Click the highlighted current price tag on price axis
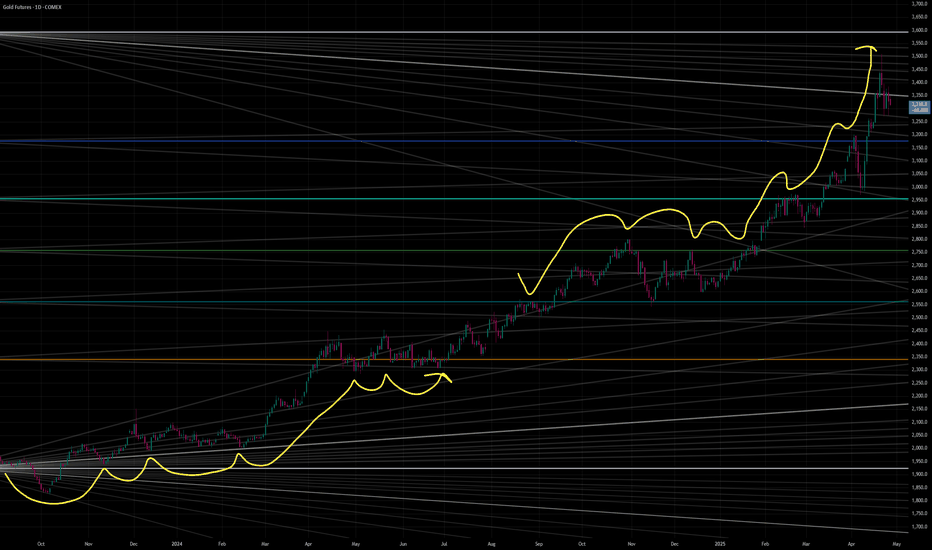 [x=920, y=107]
